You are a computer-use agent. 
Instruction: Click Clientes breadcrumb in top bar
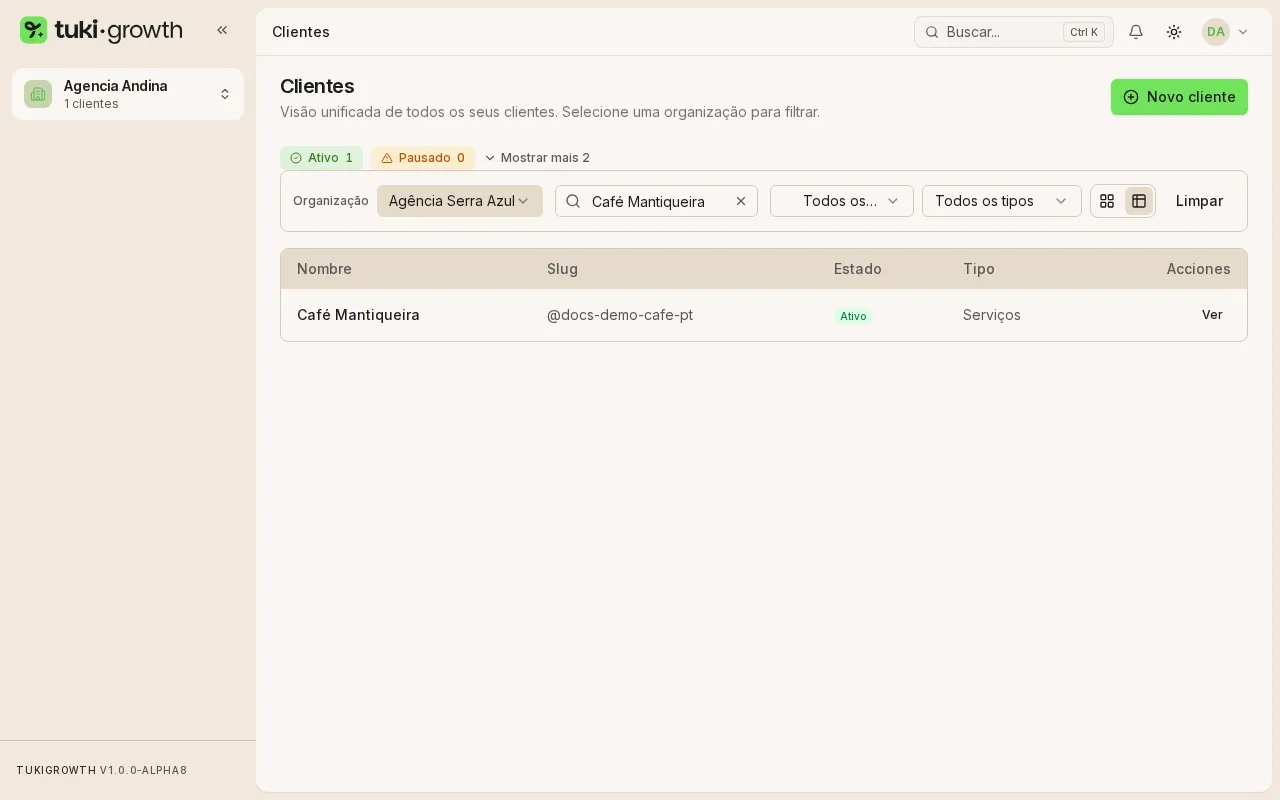(301, 32)
